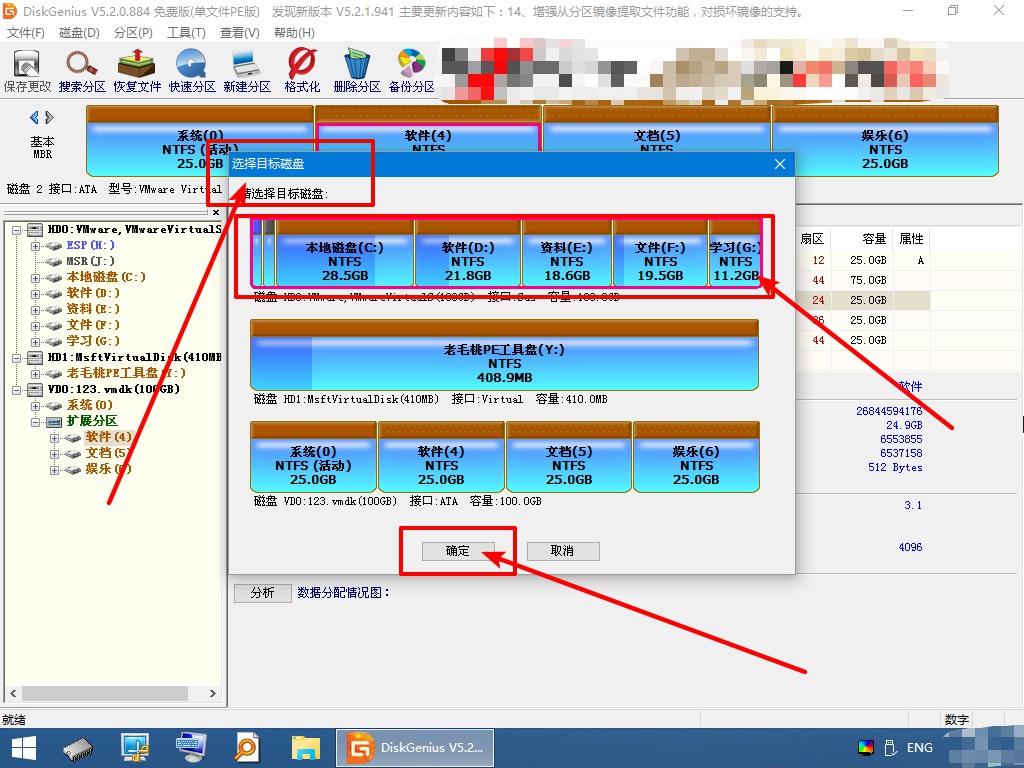Select 文档(5) on the main disk bar
1024x768 pixels.
click(657, 129)
